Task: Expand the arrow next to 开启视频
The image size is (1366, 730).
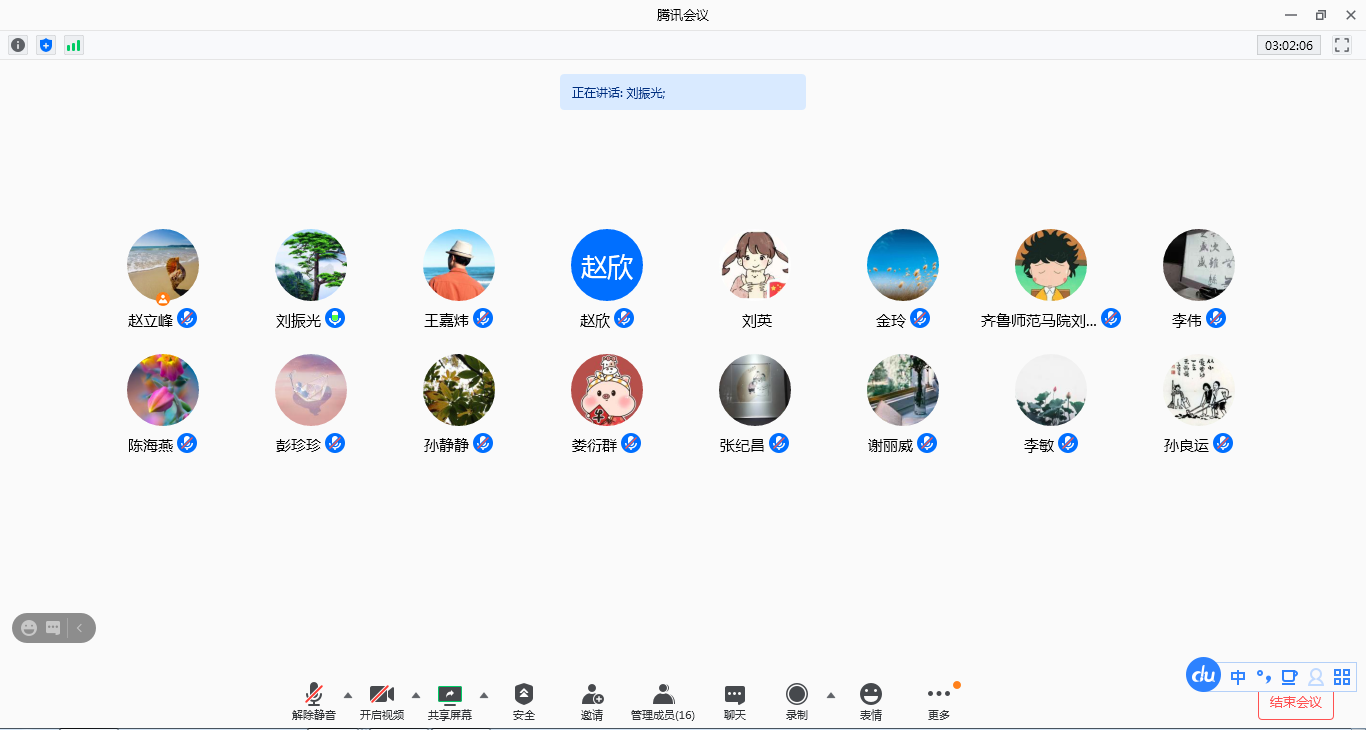Action: tap(416, 695)
